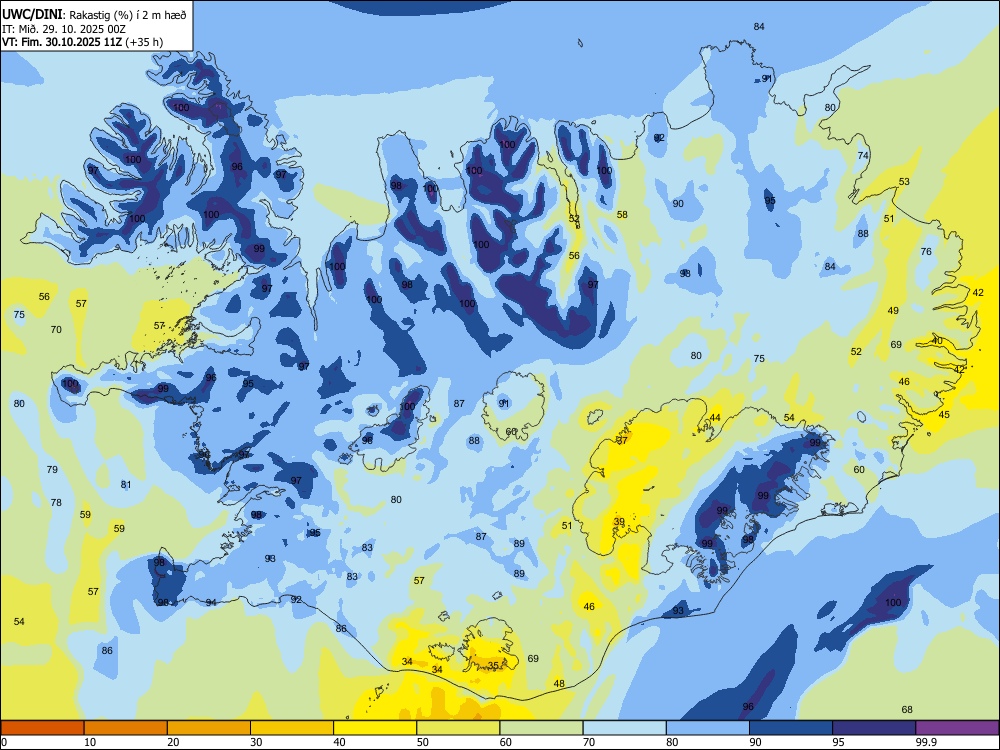Click the map value "81" off the west coast
The height and width of the screenshot is (750, 1000).
(126, 485)
